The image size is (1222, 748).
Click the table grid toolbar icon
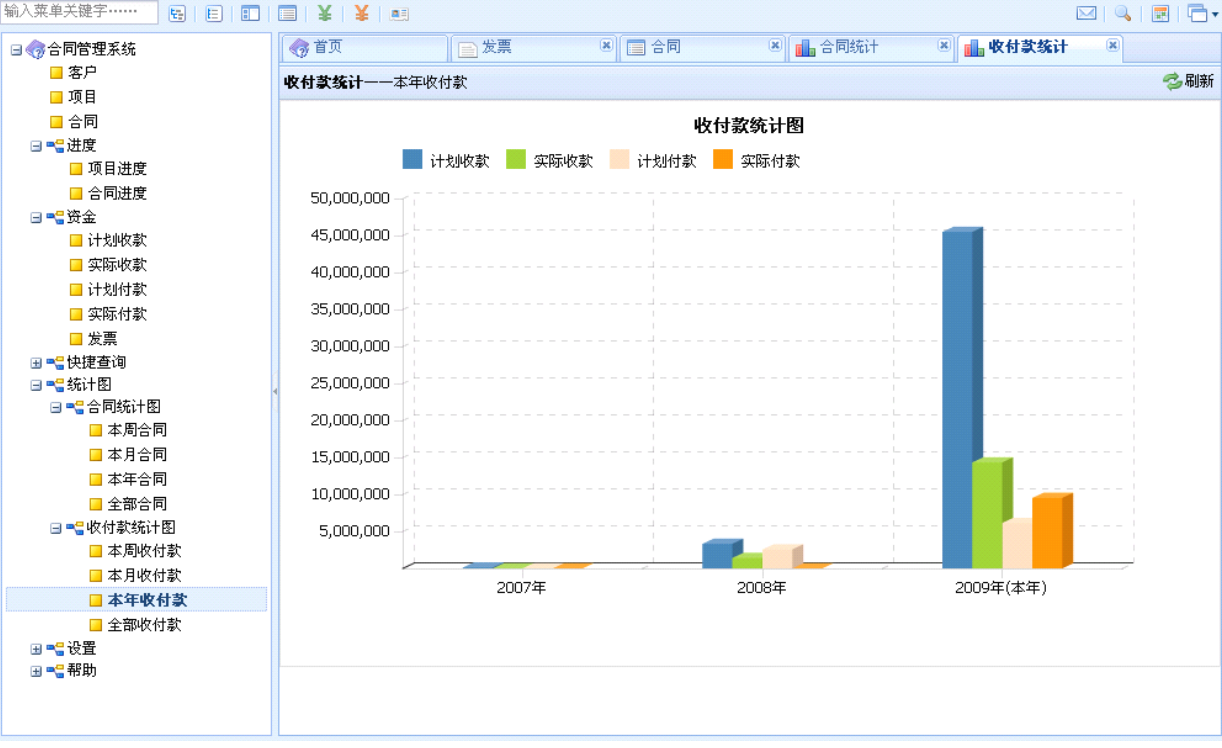[288, 14]
